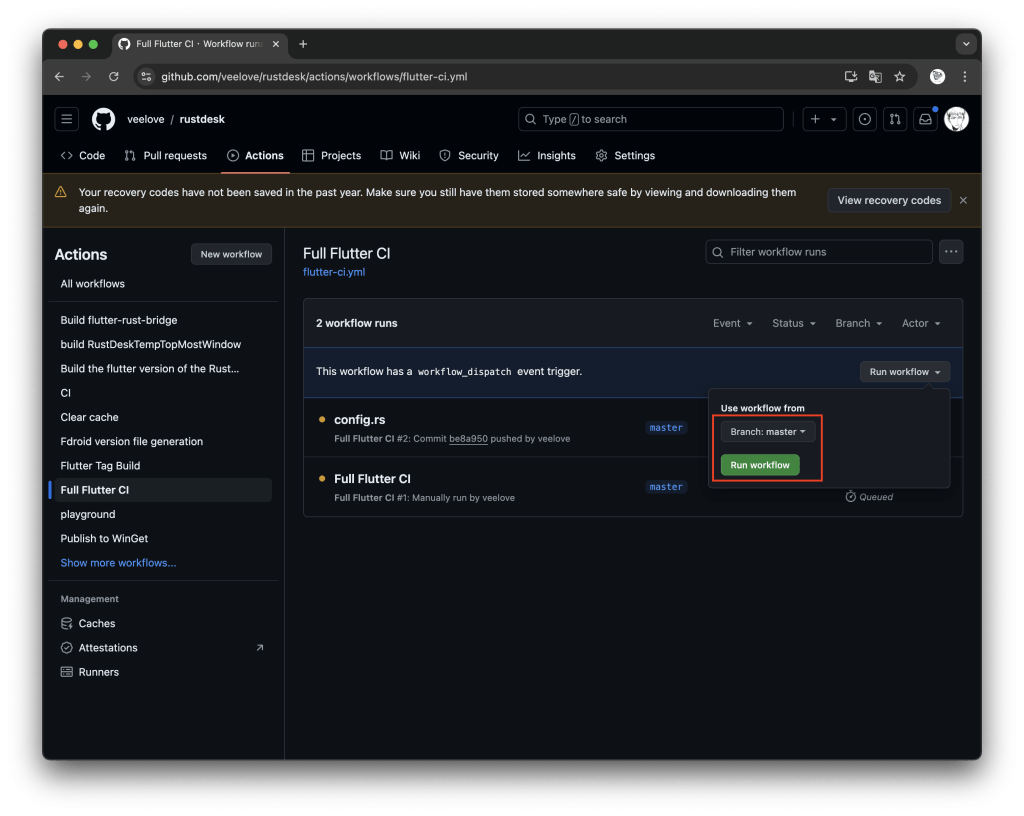Expand the Status filter dropdown
The height and width of the screenshot is (816, 1024).
[794, 323]
